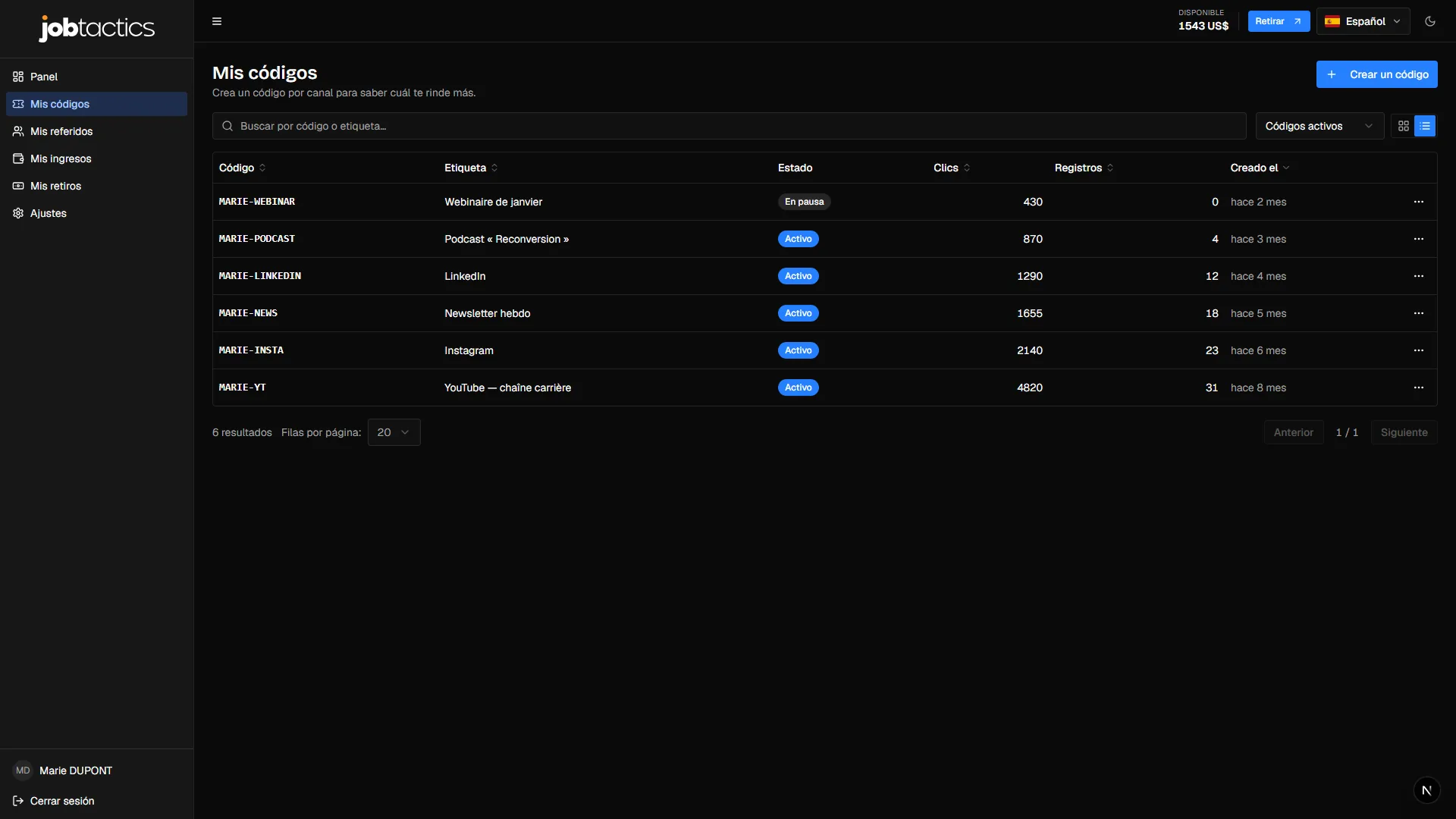Click the round N badge button

(1426, 790)
